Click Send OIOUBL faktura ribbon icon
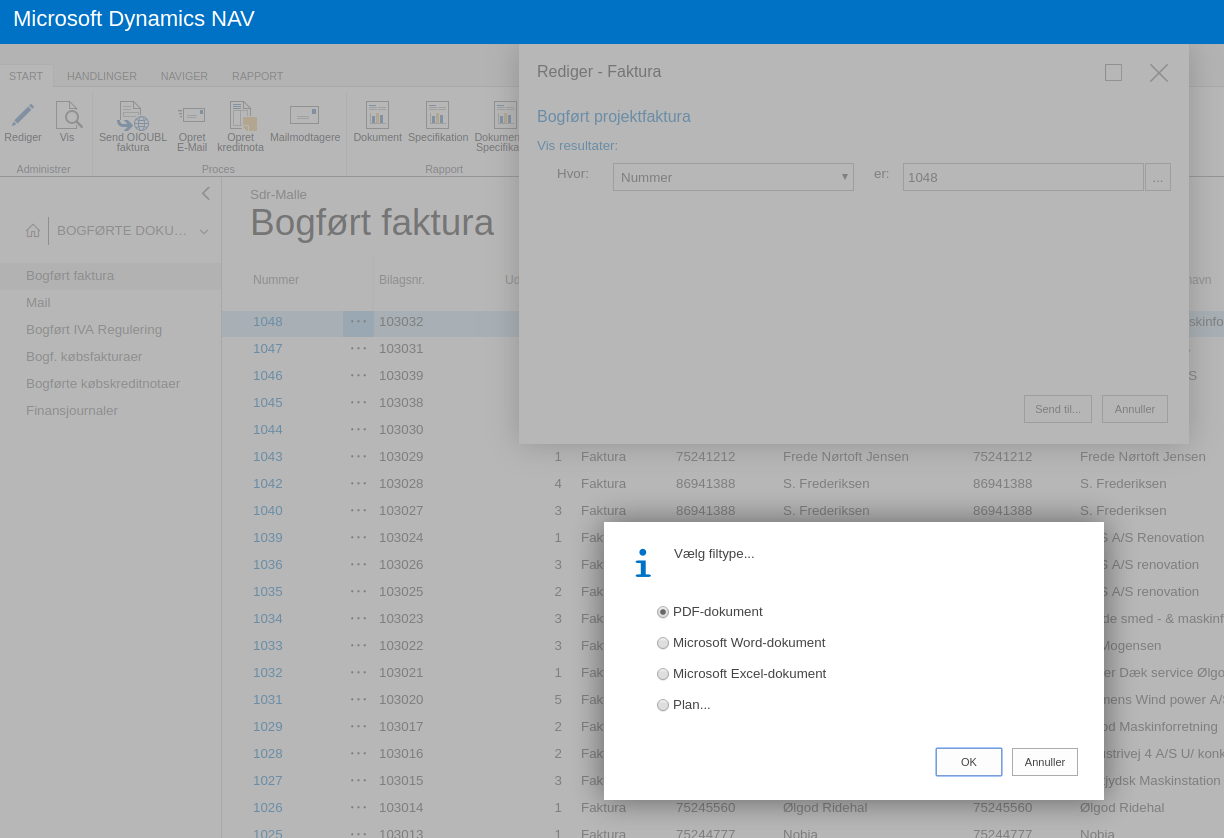 [132, 116]
